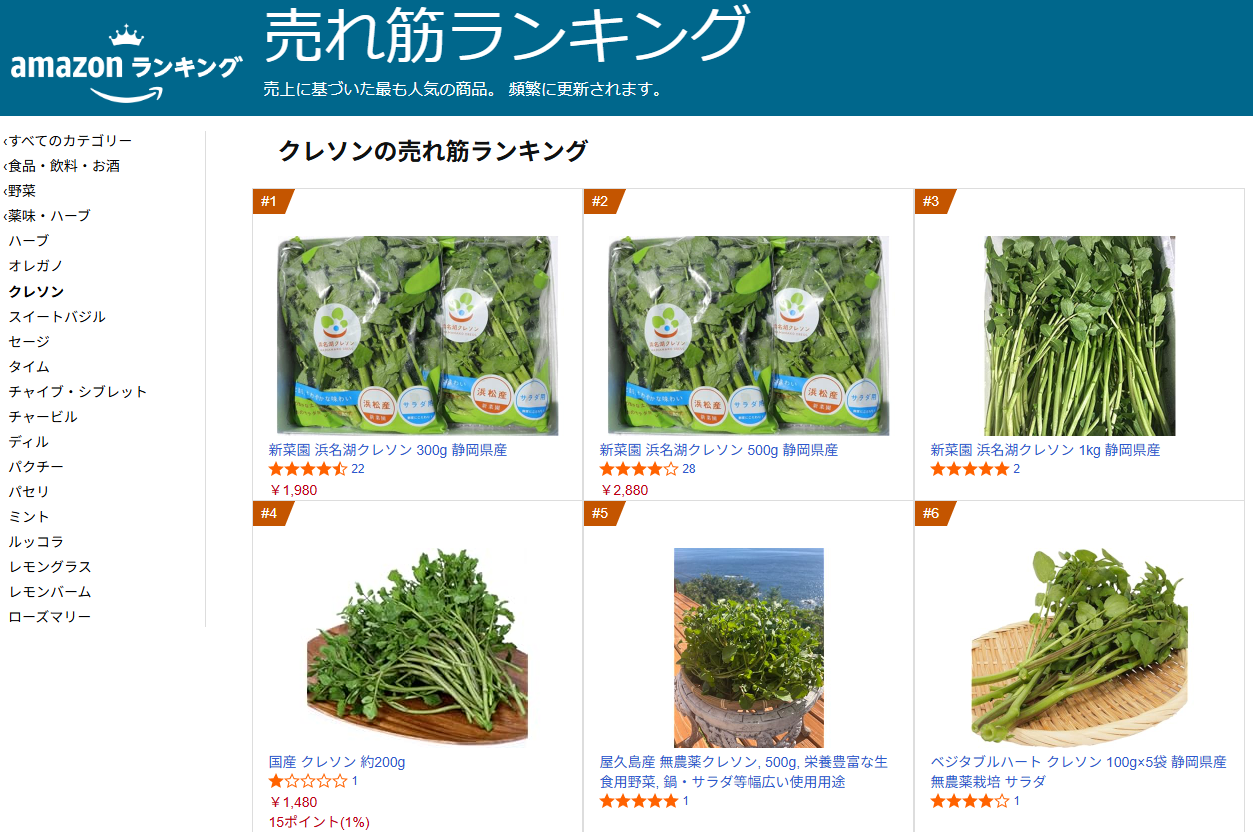Click the star rating of the #1 product
Viewport: 1253px width, 832px height.
coord(308,469)
